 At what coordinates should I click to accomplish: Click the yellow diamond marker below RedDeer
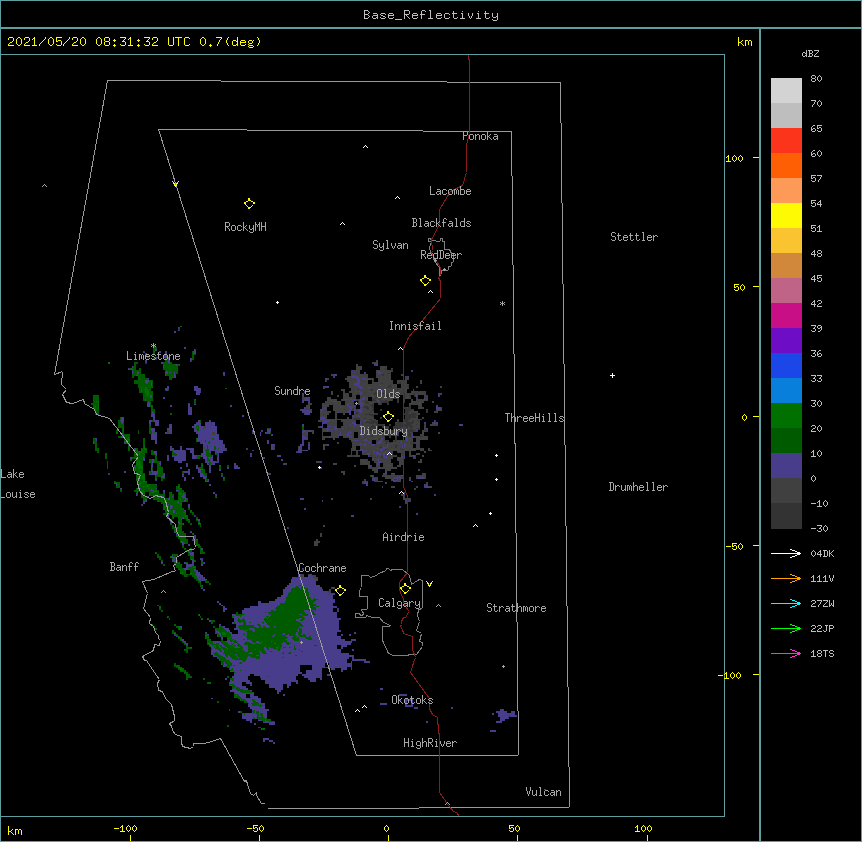point(425,281)
